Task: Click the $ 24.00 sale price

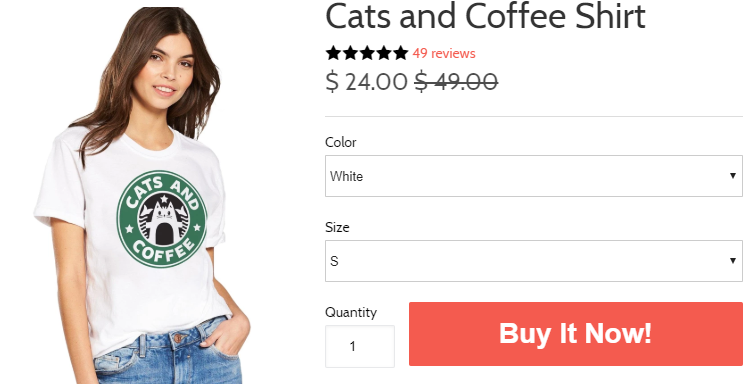Action: (x=366, y=81)
